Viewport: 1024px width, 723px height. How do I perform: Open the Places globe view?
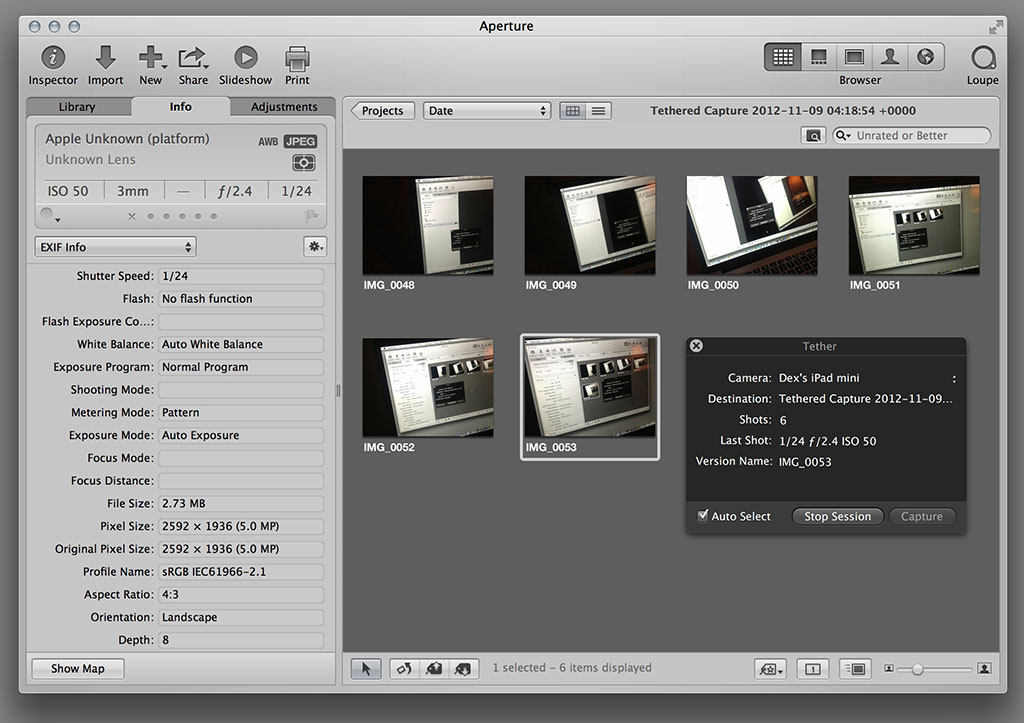[x=925, y=57]
